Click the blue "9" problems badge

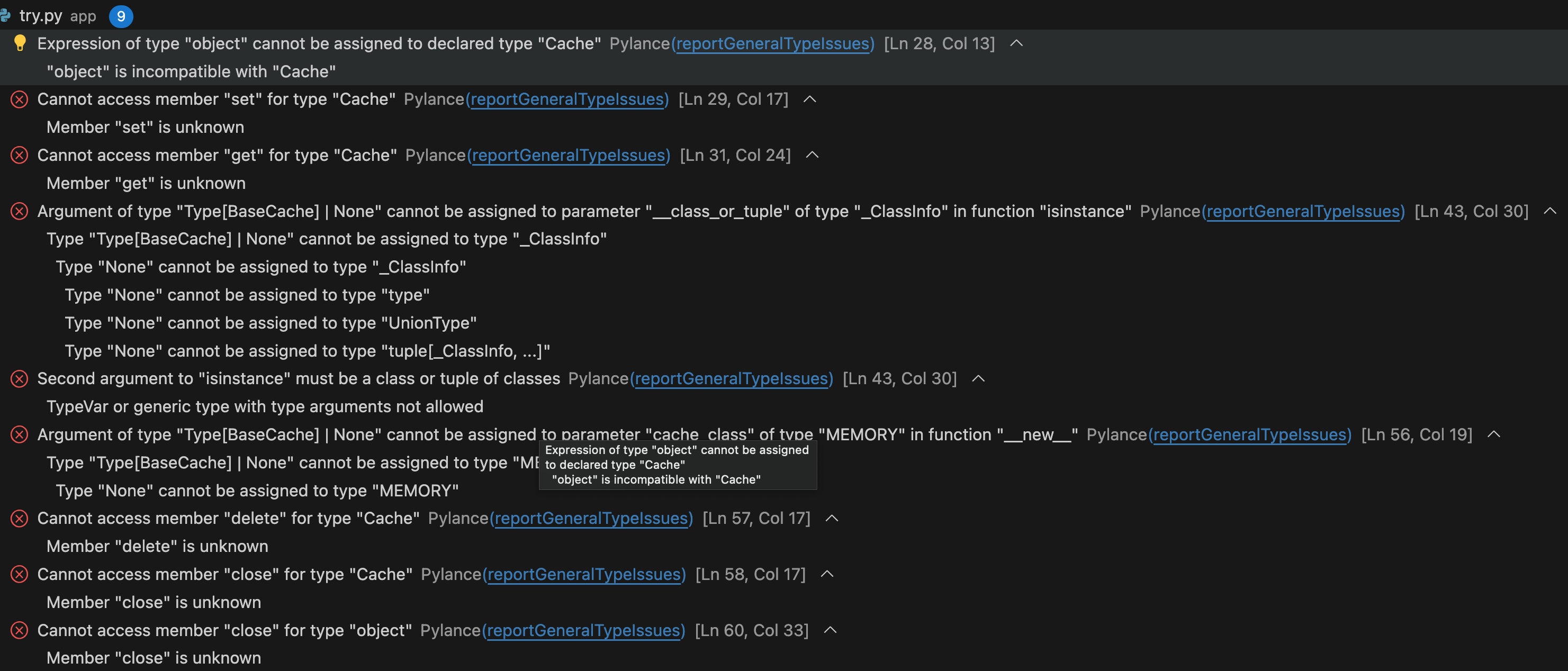121,16
